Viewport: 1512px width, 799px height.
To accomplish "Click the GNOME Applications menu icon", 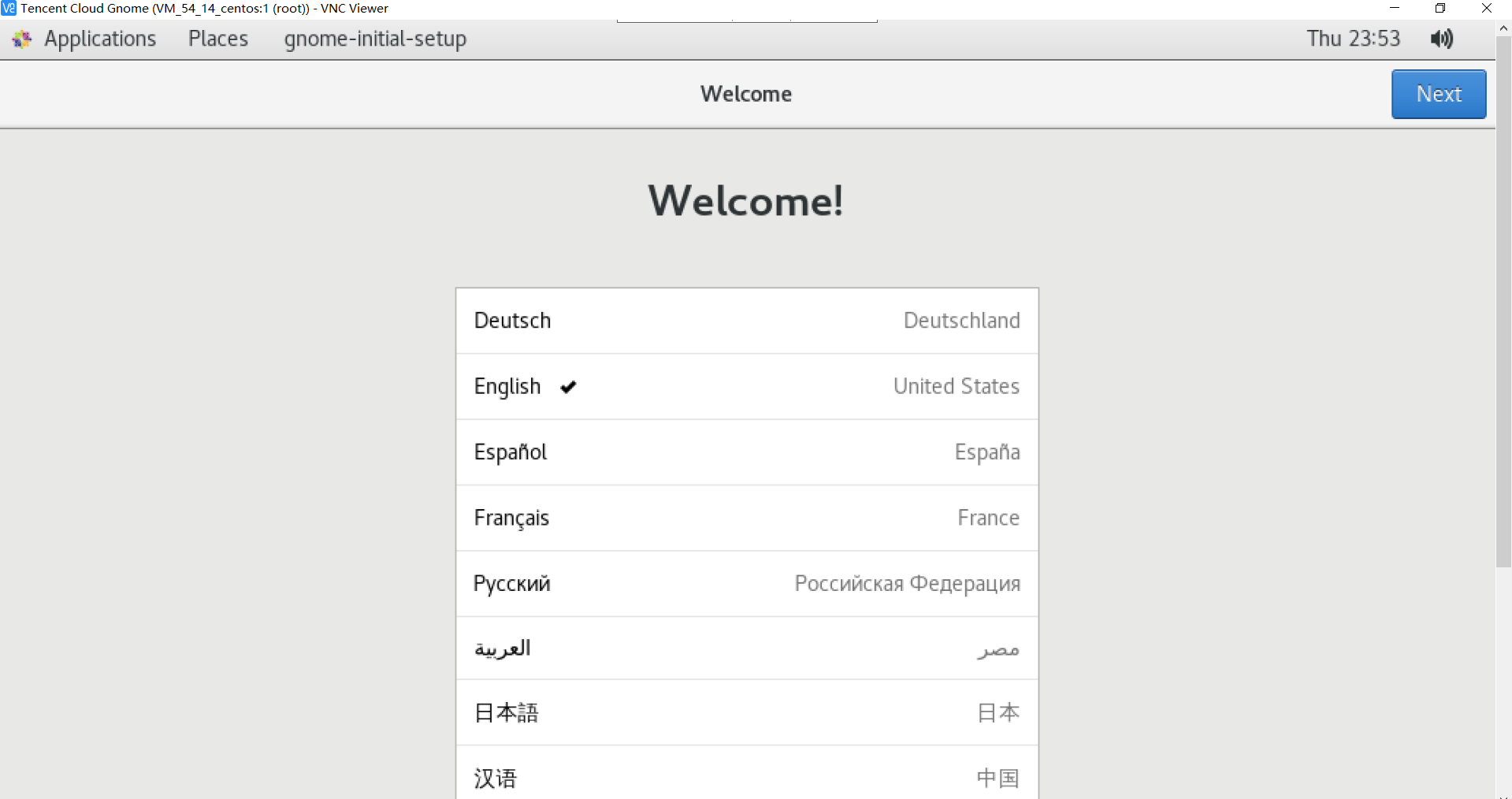I will 20,38.
